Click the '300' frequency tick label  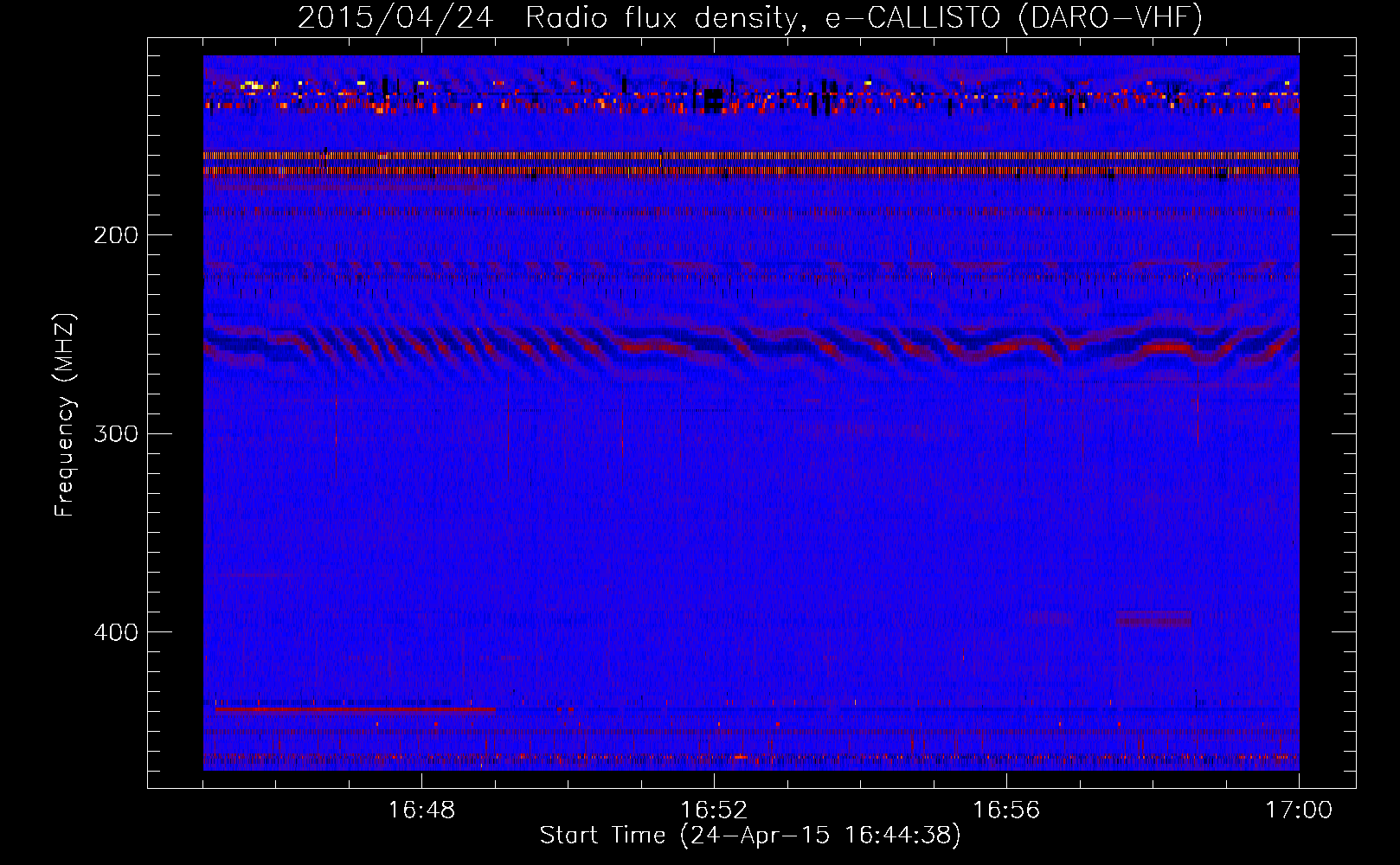pyautogui.click(x=116, y=433)
